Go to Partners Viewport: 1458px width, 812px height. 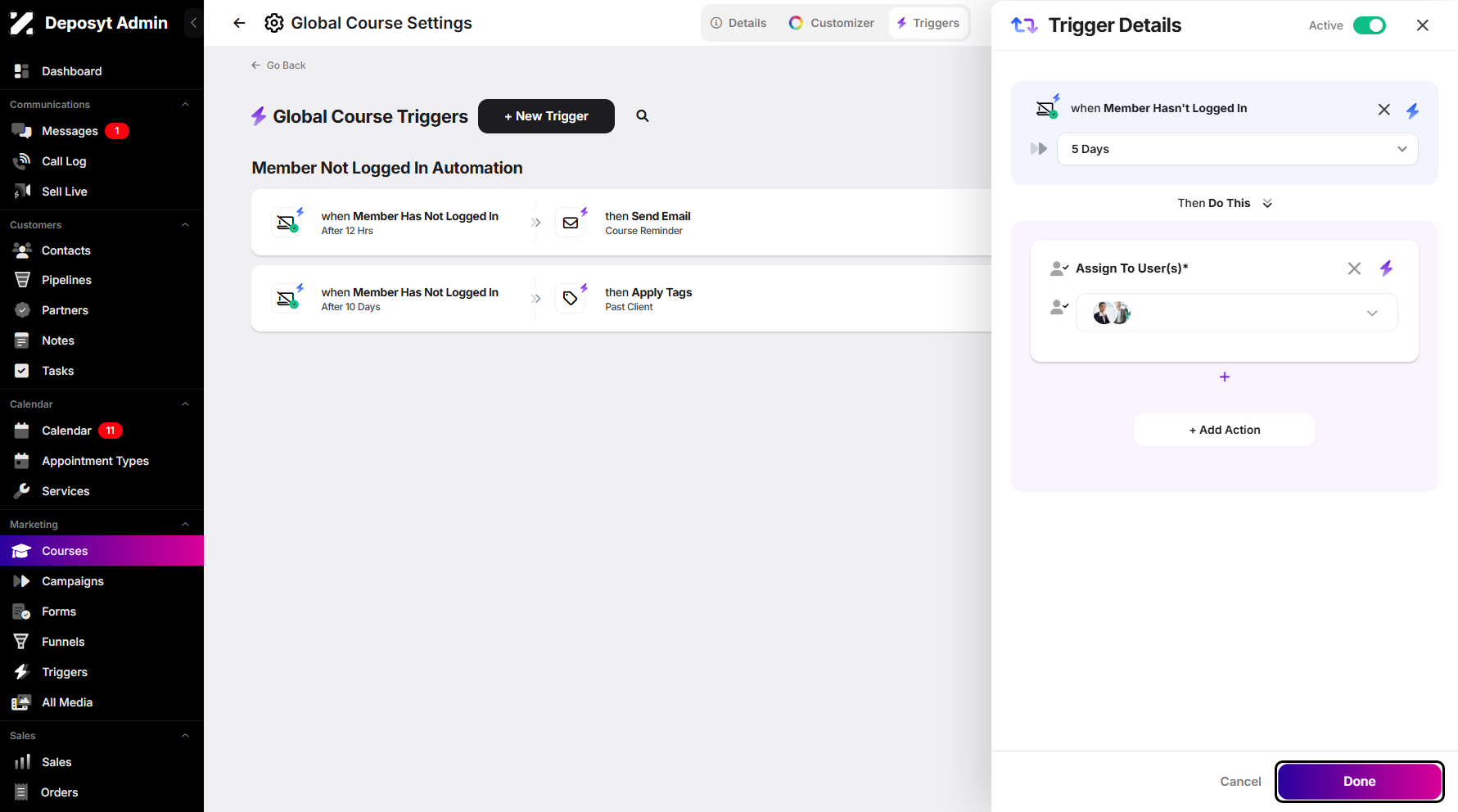point(102,310)
